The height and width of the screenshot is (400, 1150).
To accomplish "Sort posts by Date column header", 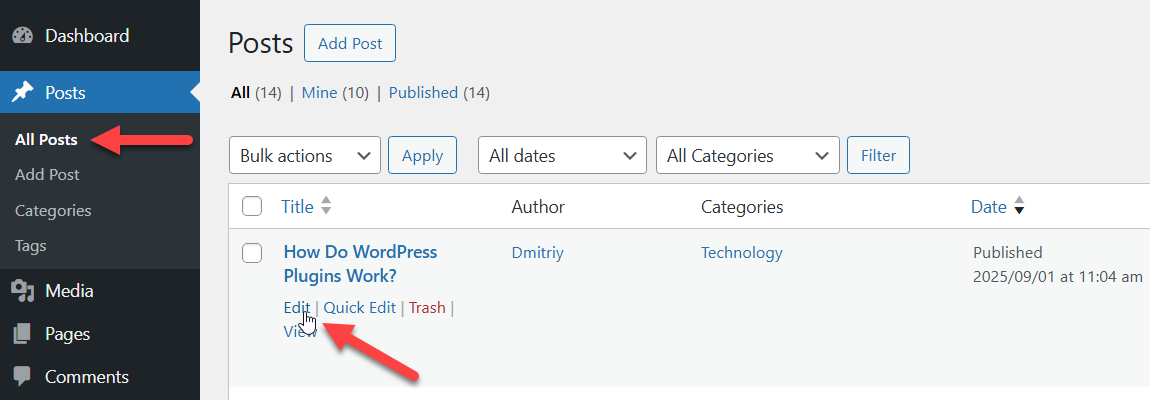I will pyautogui.click(x=989, y=207).
